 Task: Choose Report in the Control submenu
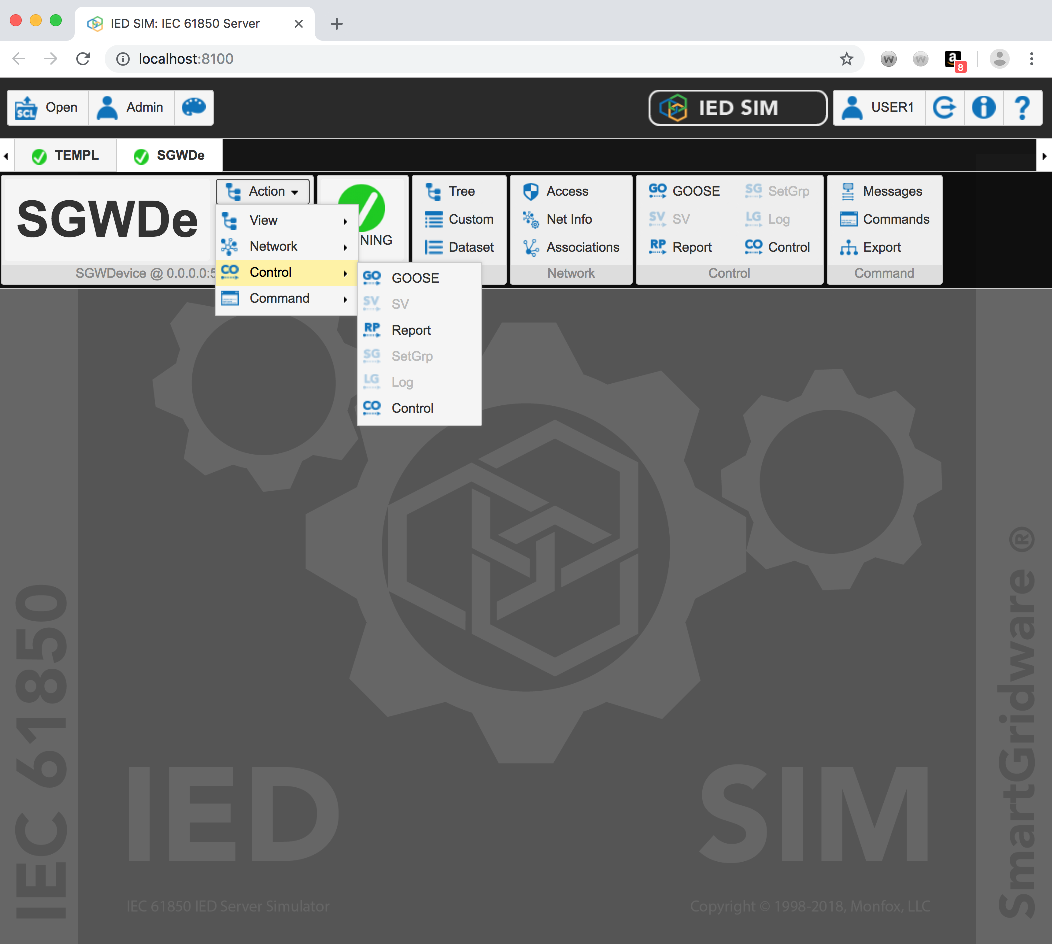coord(419,330)
